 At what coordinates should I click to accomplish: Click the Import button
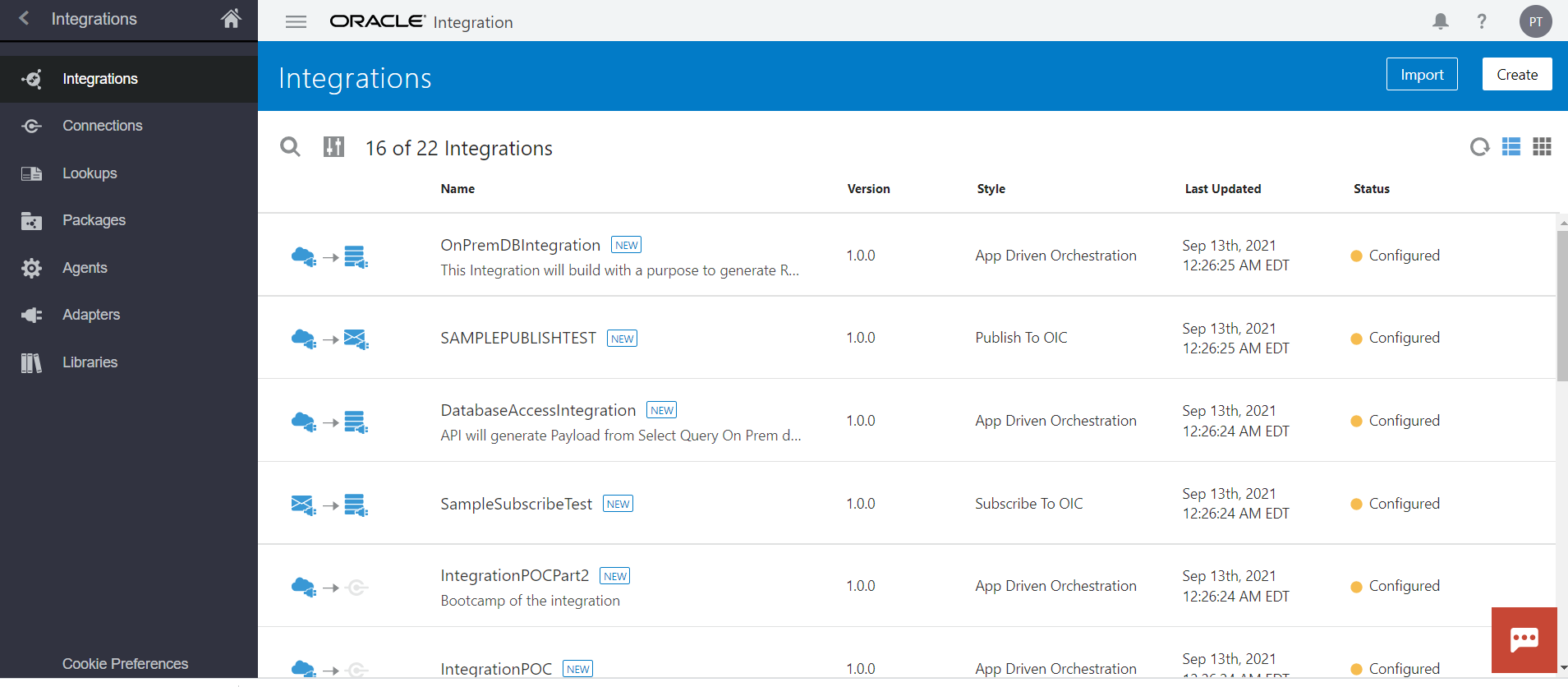tap(1421, 75)
